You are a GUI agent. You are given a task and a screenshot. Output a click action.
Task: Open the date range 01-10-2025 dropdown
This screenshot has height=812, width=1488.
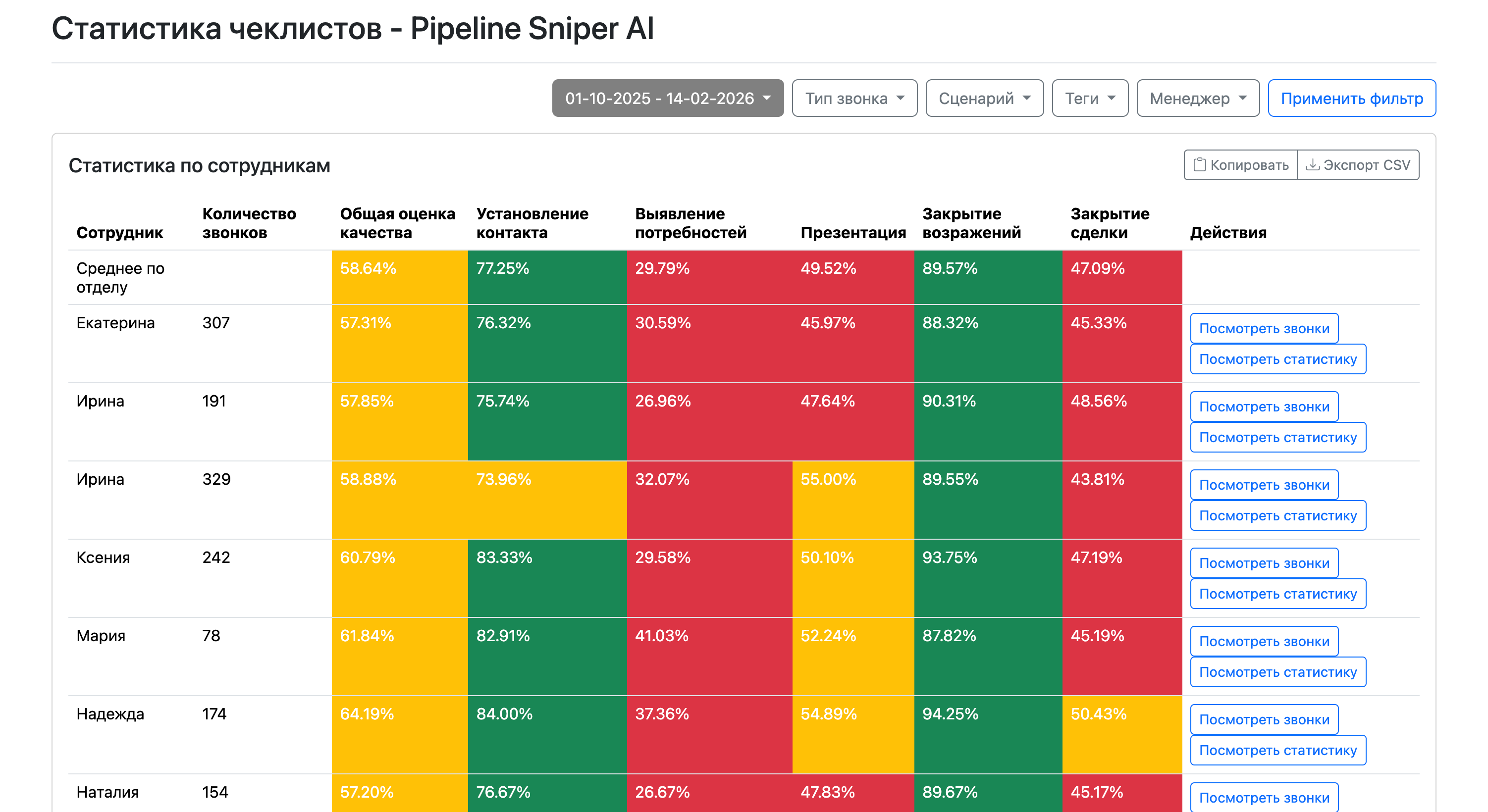(667, 98)
